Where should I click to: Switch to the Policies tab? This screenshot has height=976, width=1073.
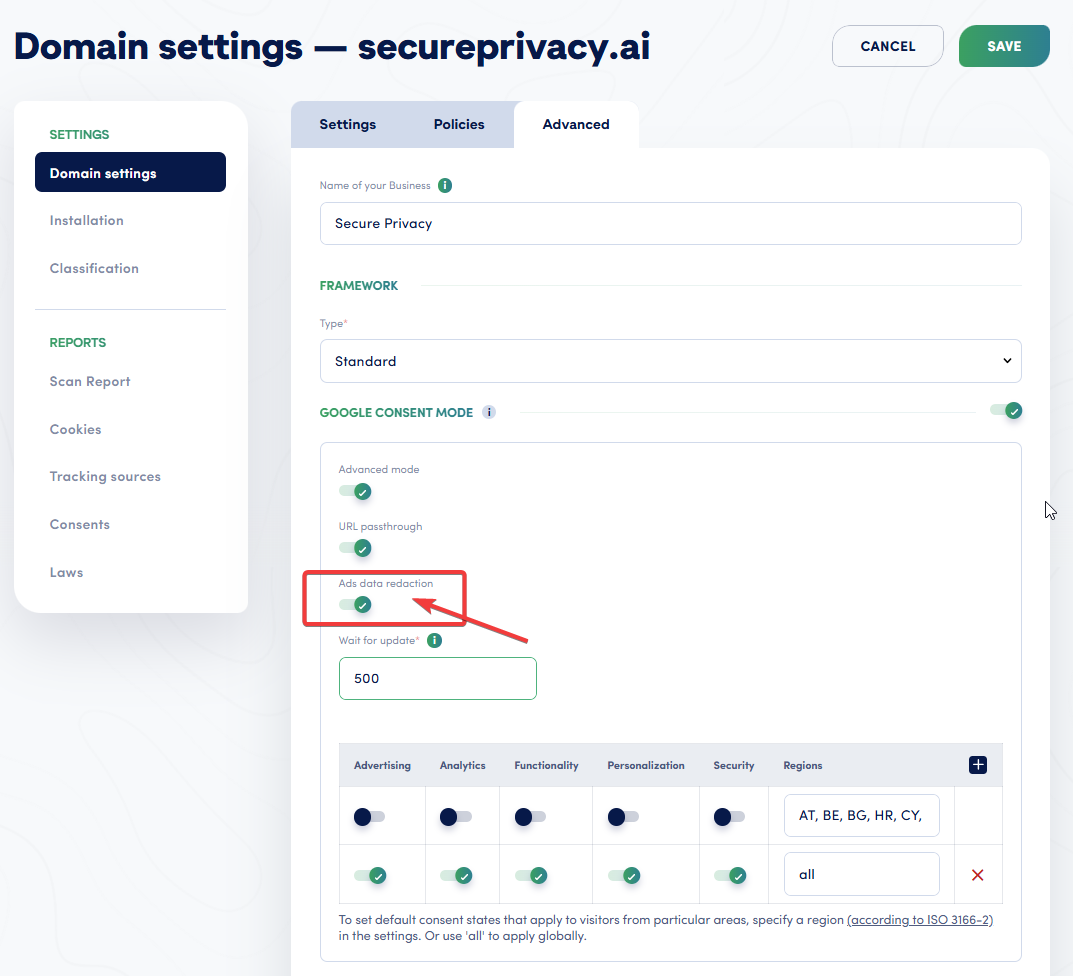coord(459,124)
